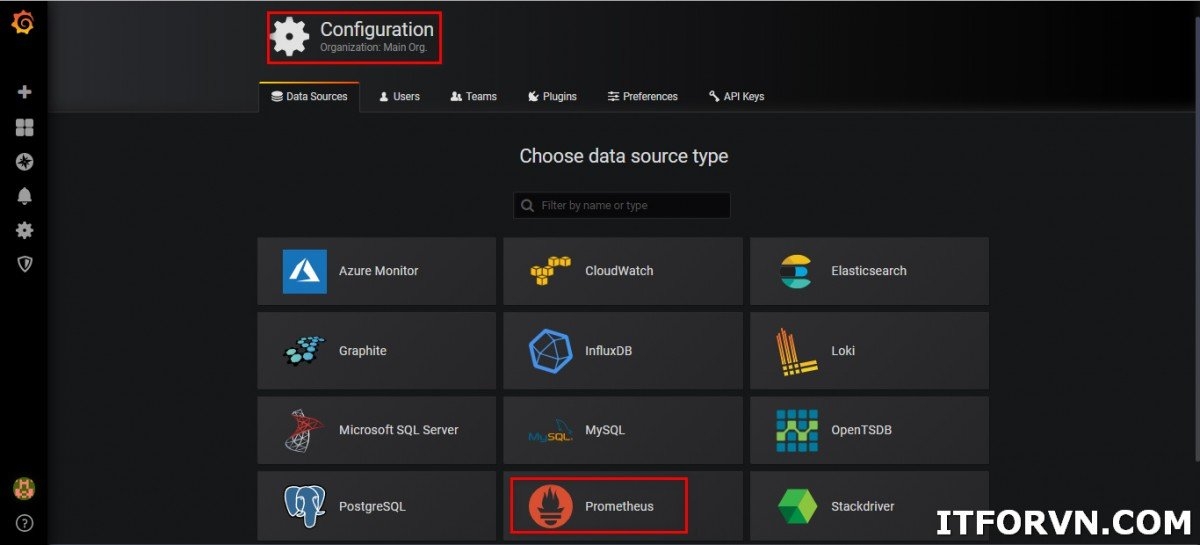This screenshot has height=545, width=1200.
Task: Open the Alerting bell icon
Action: 25,196
